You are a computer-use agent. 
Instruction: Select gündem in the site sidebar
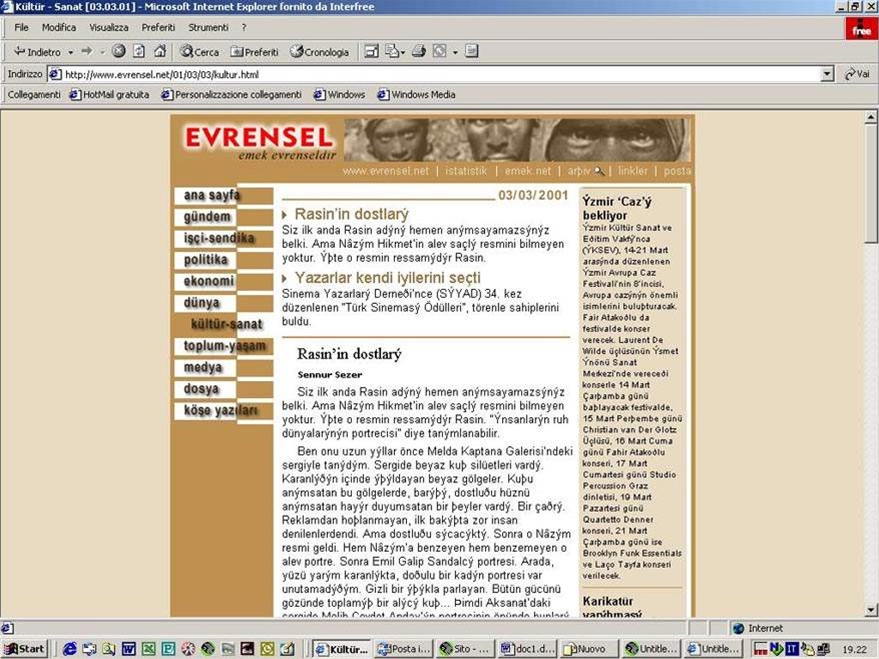[207, 217]
